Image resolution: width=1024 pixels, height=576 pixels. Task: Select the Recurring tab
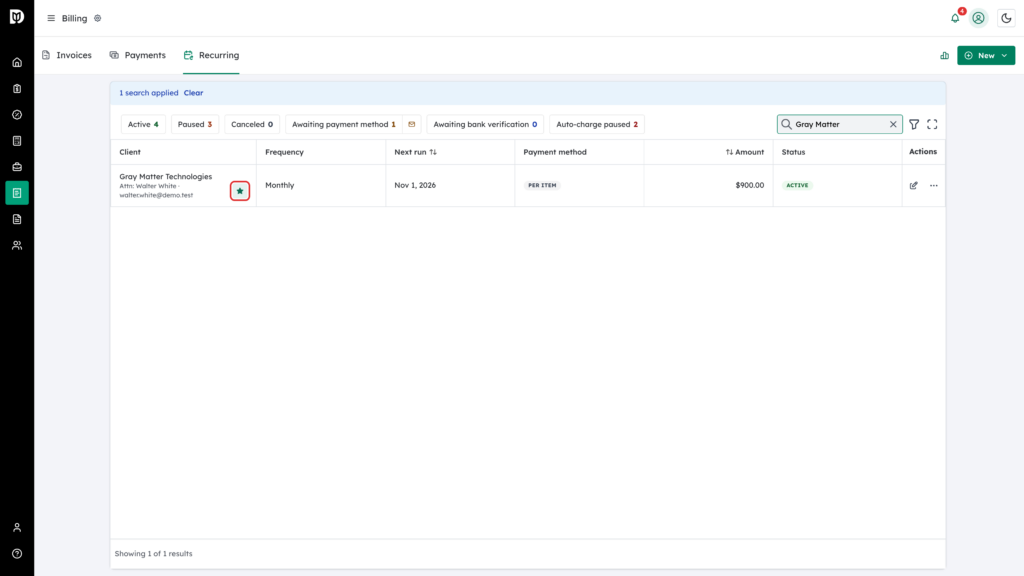coord(212,56)
